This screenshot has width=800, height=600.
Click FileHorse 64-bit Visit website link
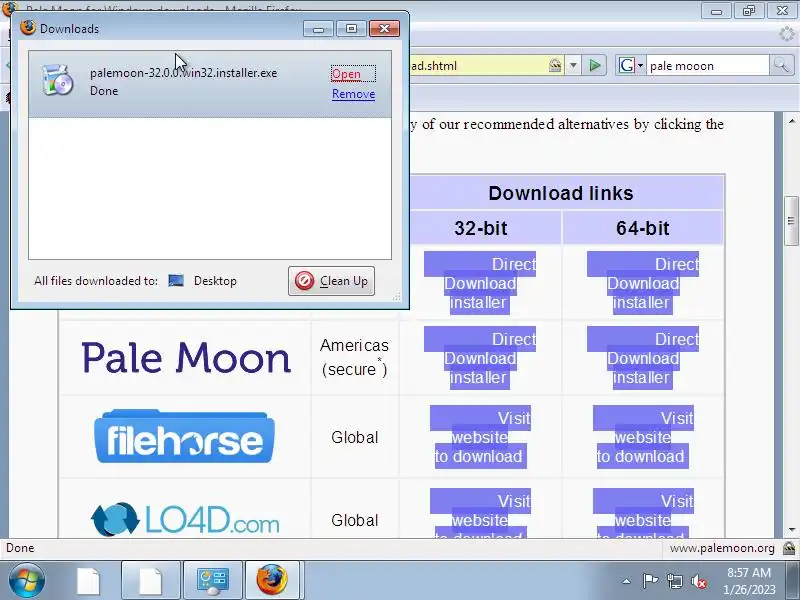pyautogui.click(x=642, y=437)
